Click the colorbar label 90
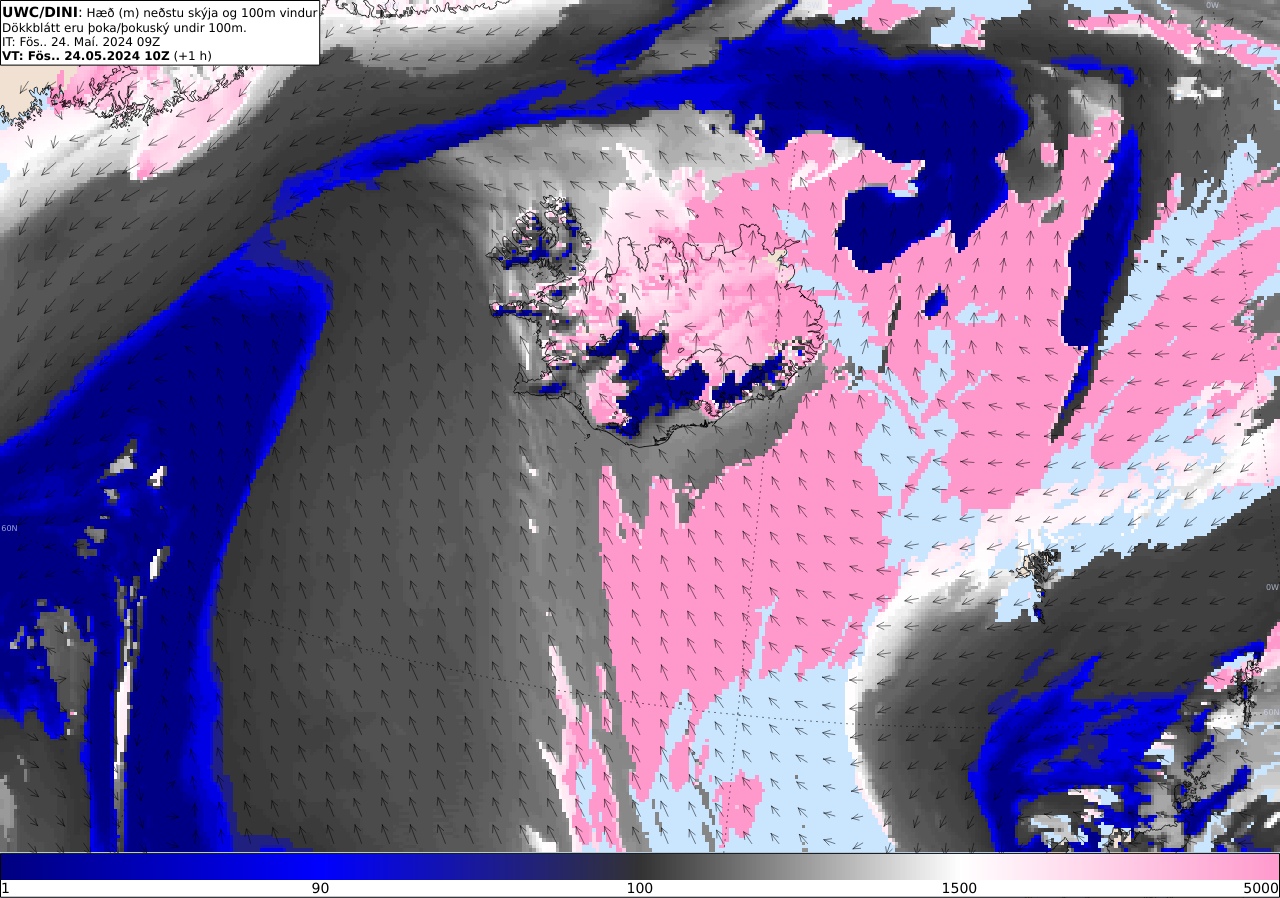 320,888
